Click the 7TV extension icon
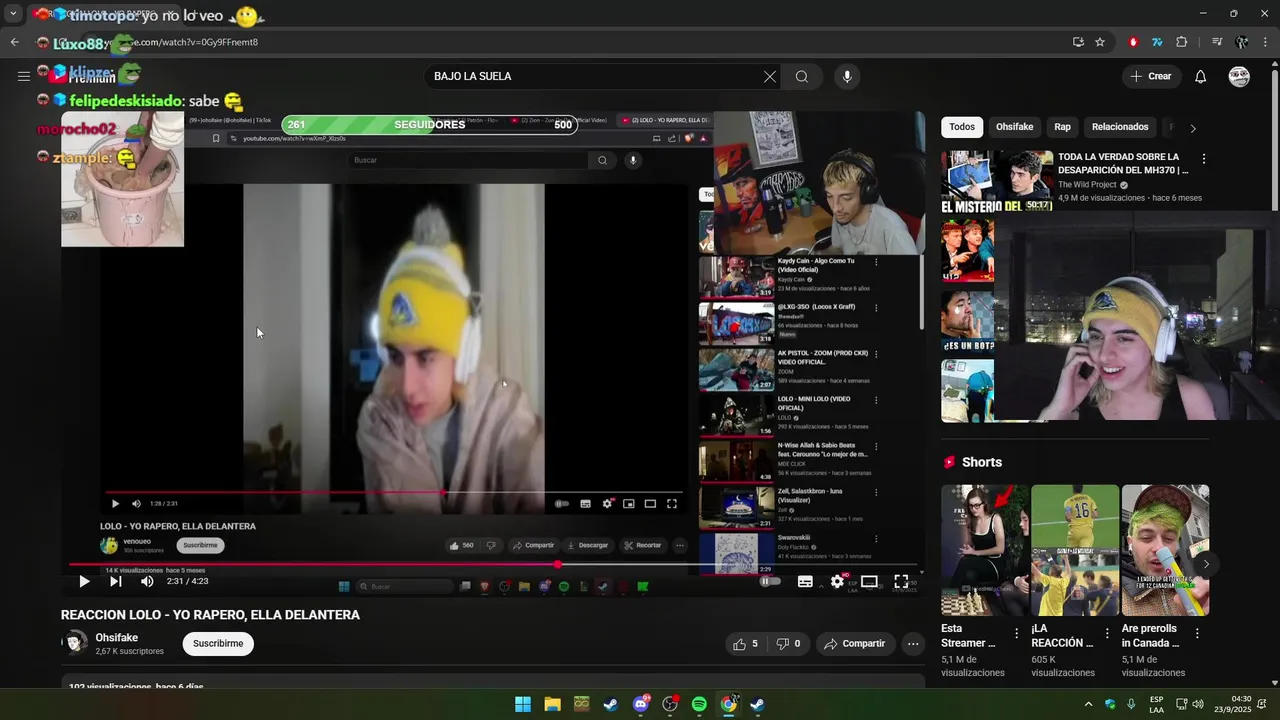Image resolution: width=1280 pixels, height=720 pixels. (1157, 42)
